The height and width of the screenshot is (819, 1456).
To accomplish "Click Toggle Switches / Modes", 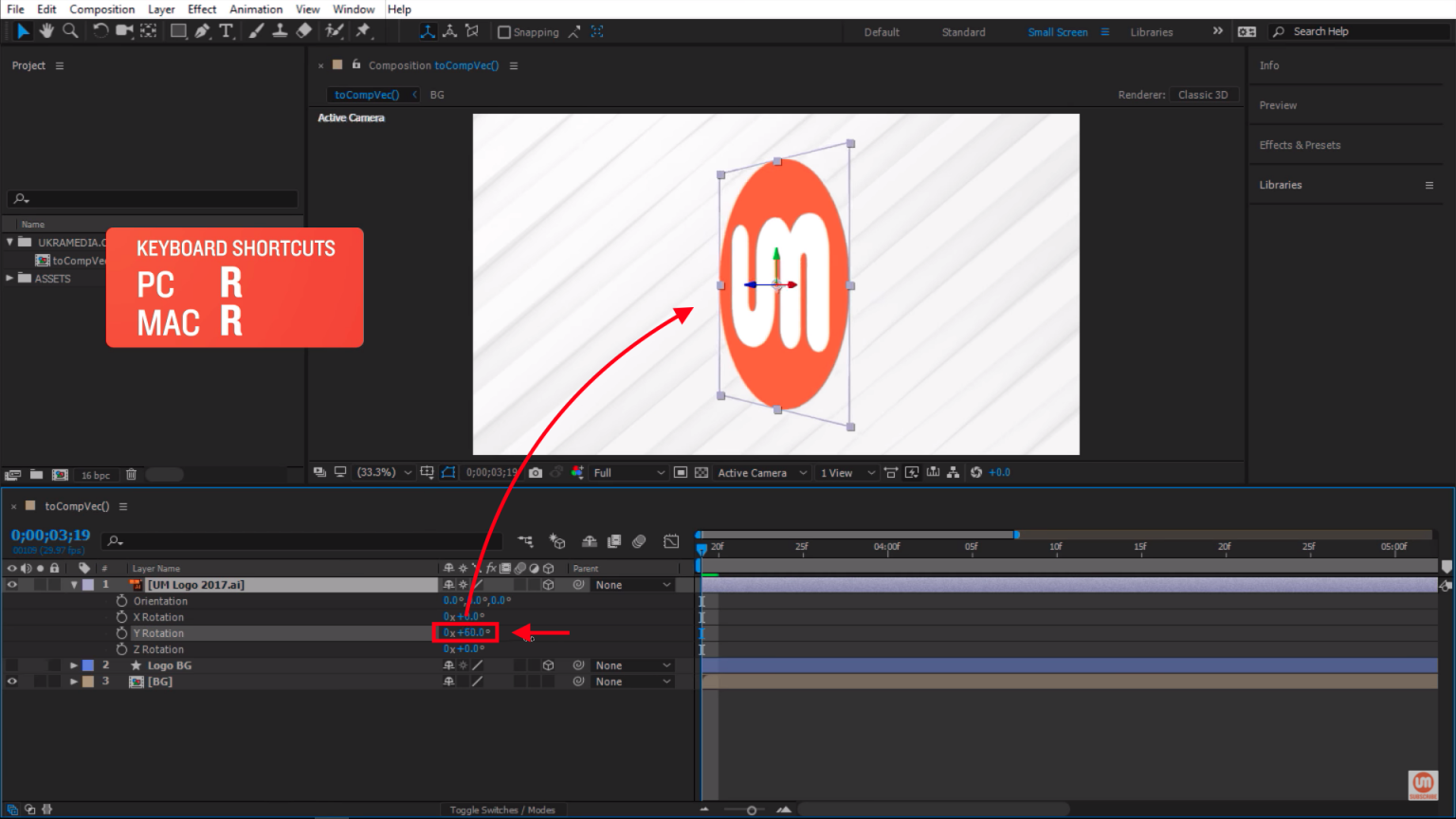I will [502, 810].
